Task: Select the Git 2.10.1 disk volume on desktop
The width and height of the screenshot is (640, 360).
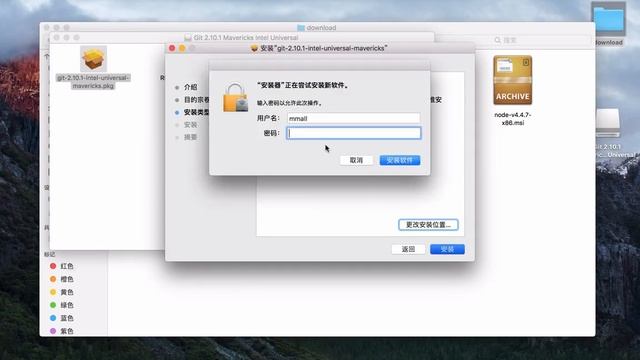Action: [608, 124]
